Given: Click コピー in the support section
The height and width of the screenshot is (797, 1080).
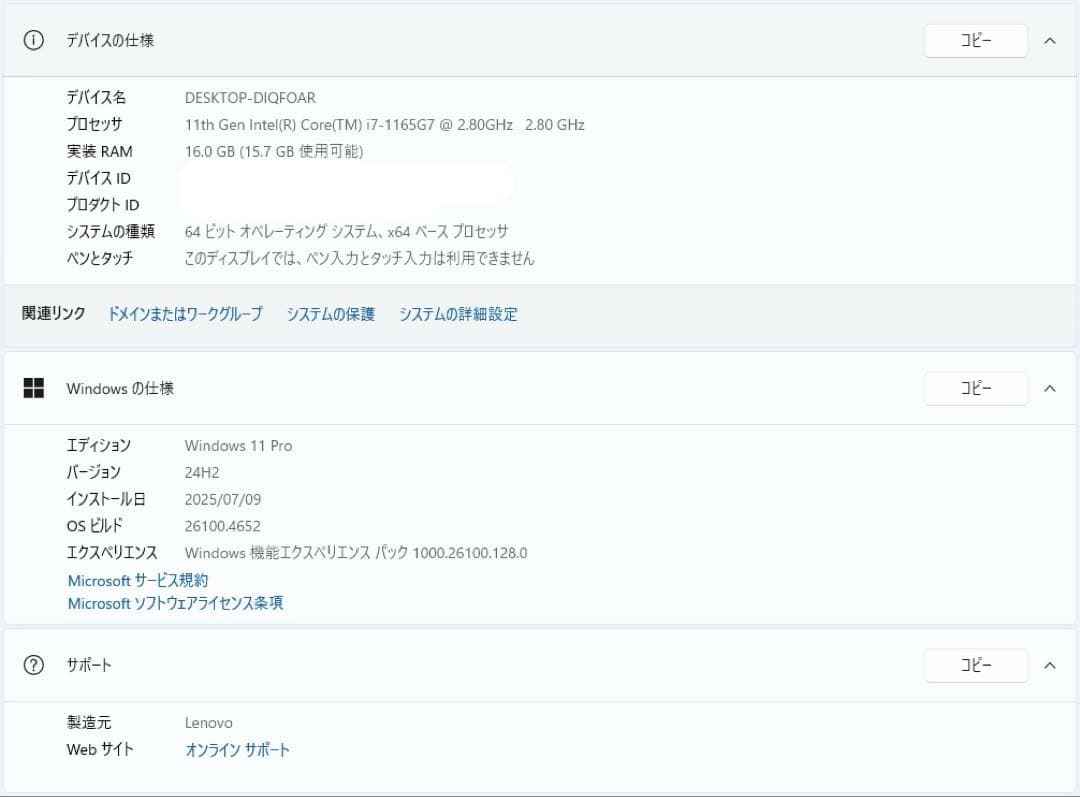Looking at the screenshot, I should [975, 664].
